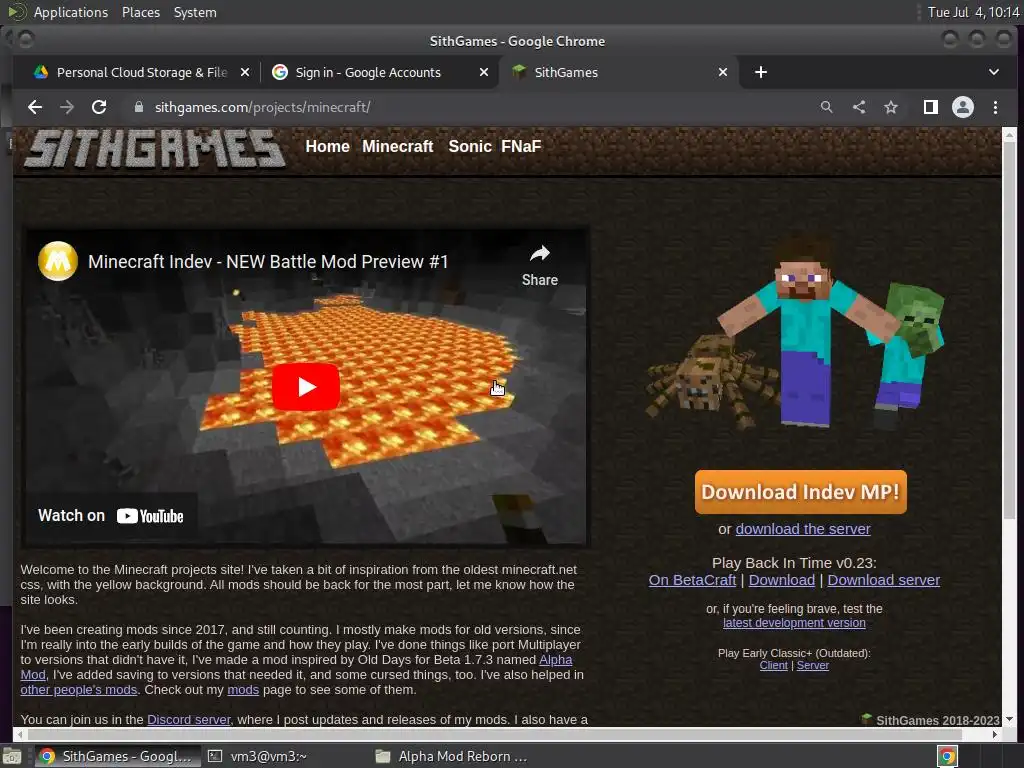Click the horizontal scrollbar thumb
Viewport: 1024px width, 768px height.
(x=494, y=734)
